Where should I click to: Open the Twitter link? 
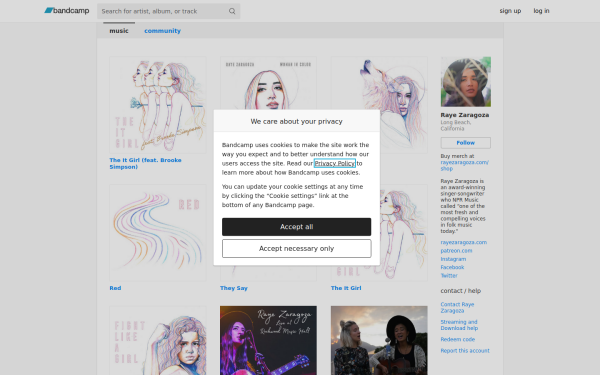(x=449, y=276)
